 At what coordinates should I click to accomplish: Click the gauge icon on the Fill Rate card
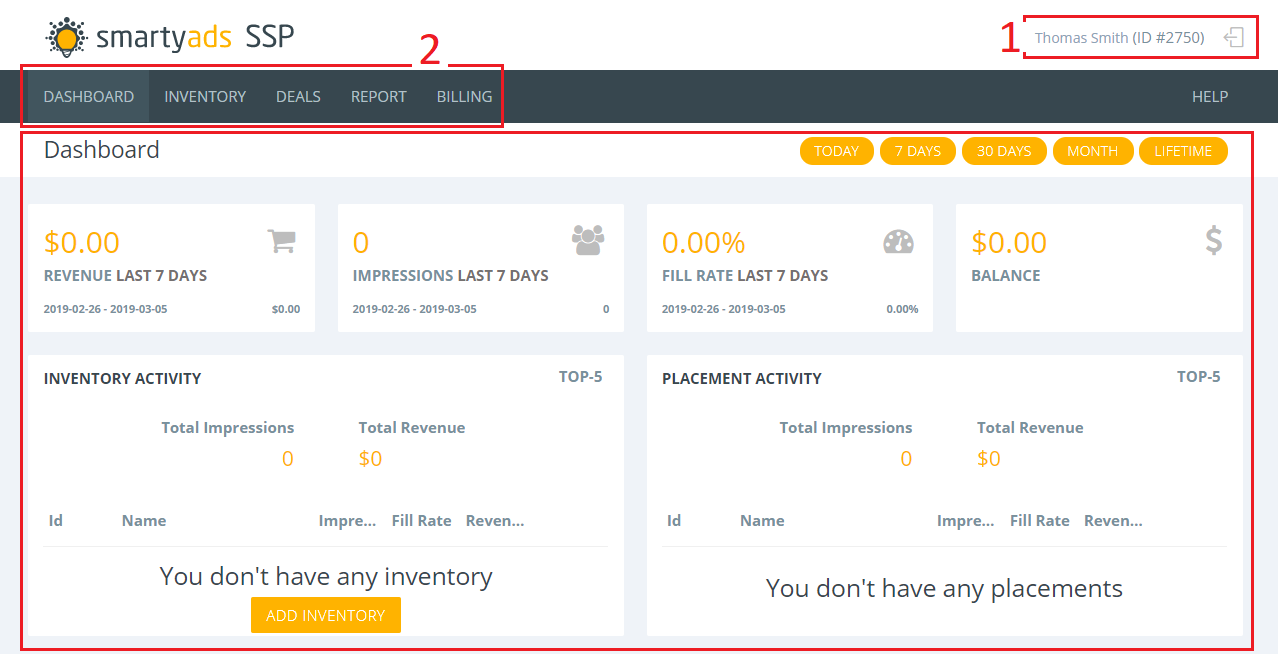[x=899, y=241]
